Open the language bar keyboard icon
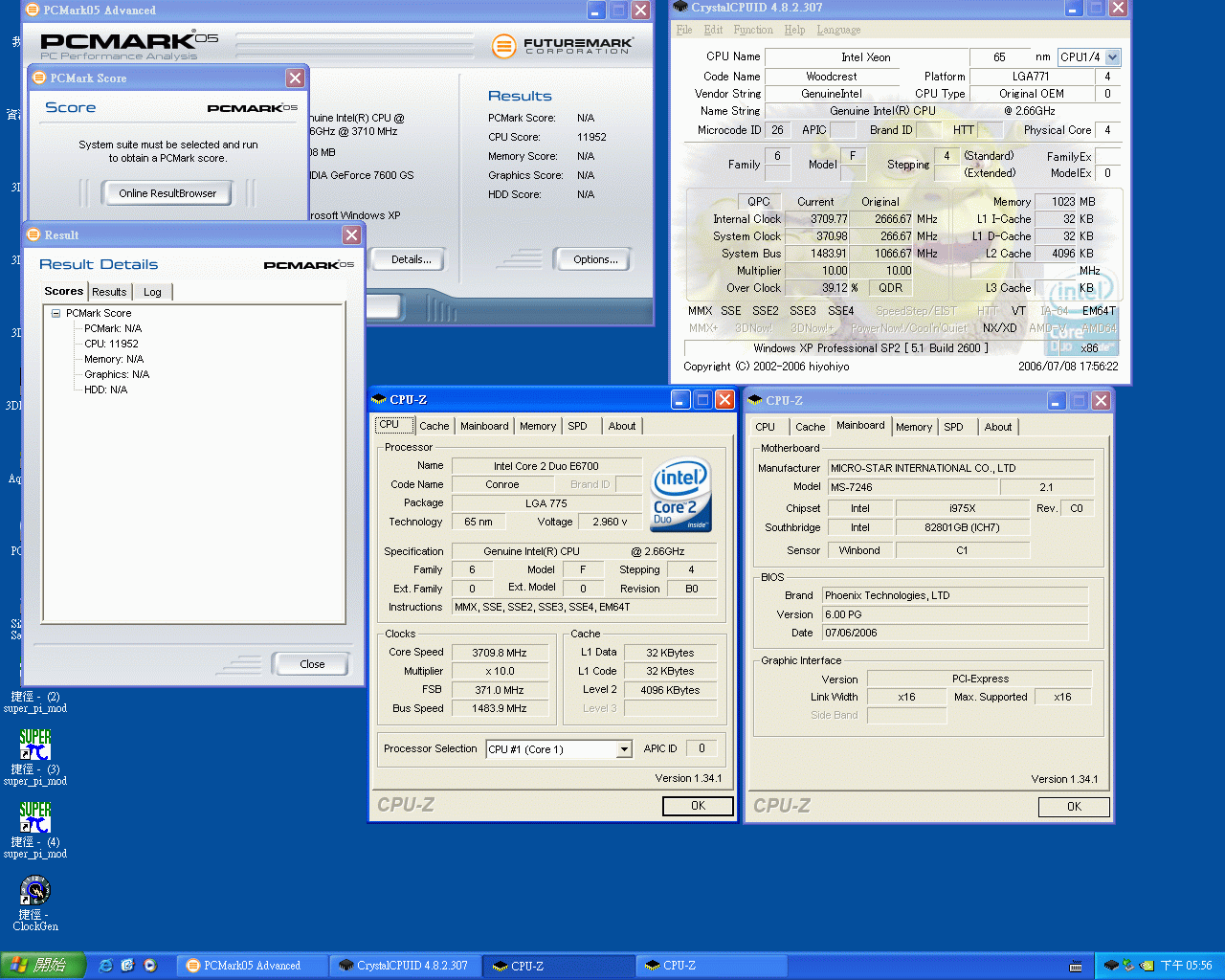This screenshot has height=980, width=1225. point(1076,966)
